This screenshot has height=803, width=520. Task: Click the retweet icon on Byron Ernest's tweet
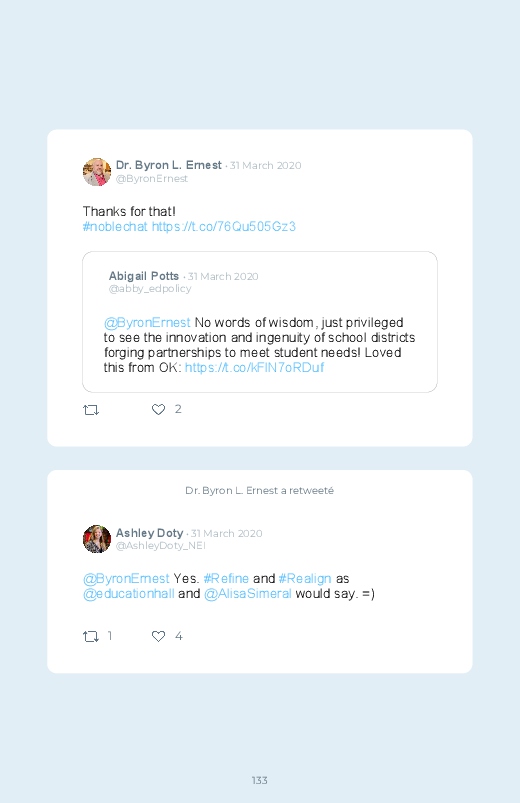91,410
